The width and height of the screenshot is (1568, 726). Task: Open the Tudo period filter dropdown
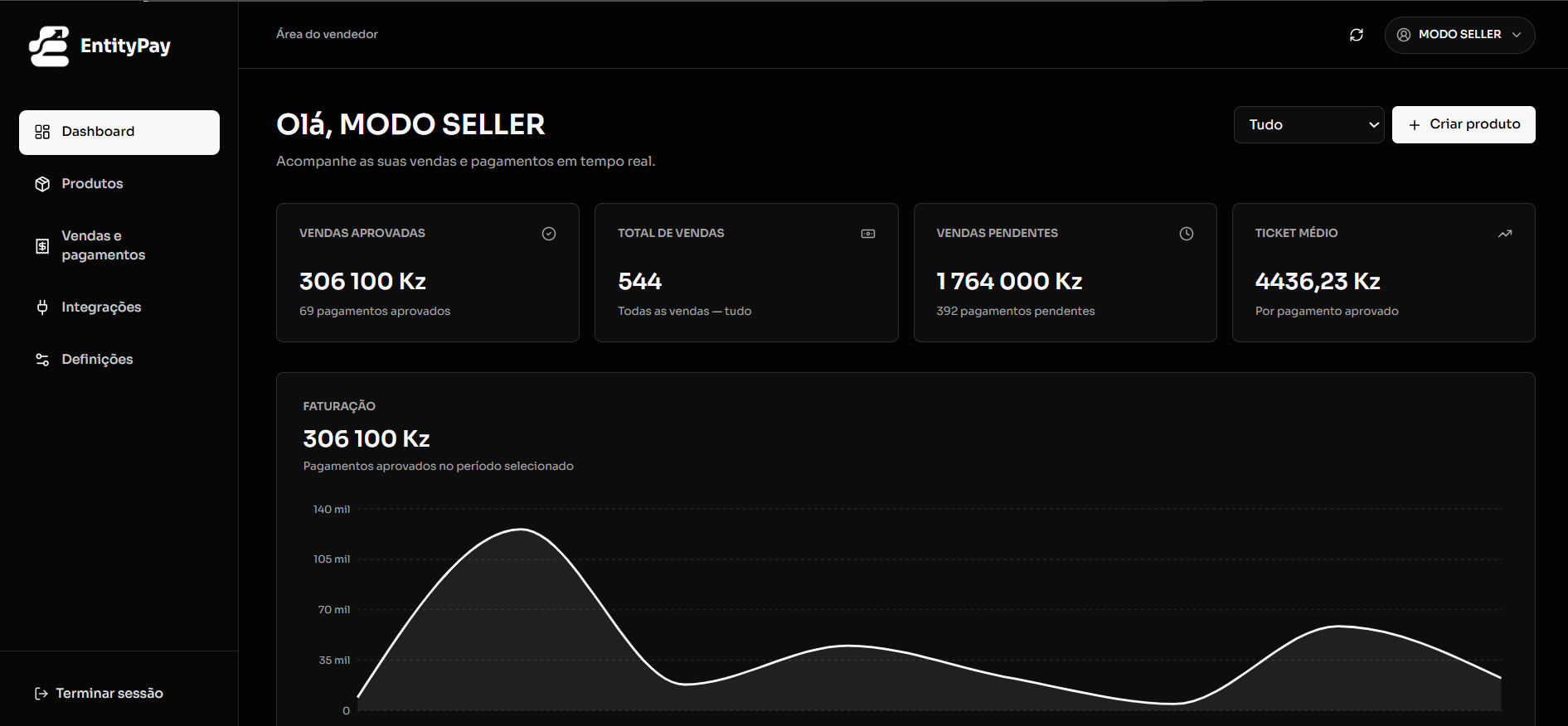(1308, 124)
